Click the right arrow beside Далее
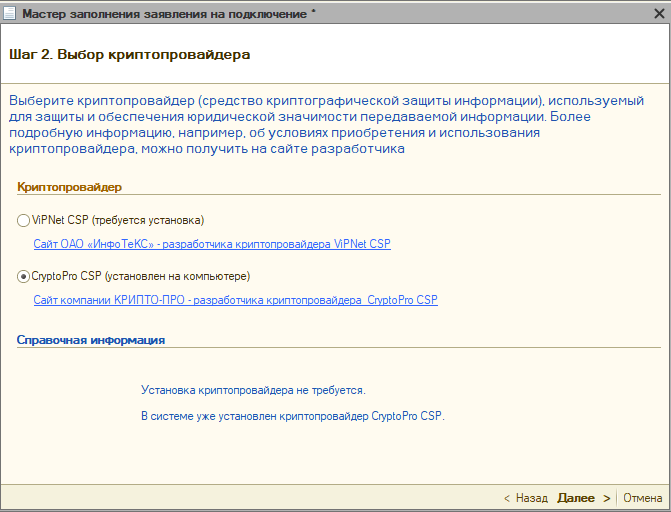 pyautogui.click(x=607, y=497)
